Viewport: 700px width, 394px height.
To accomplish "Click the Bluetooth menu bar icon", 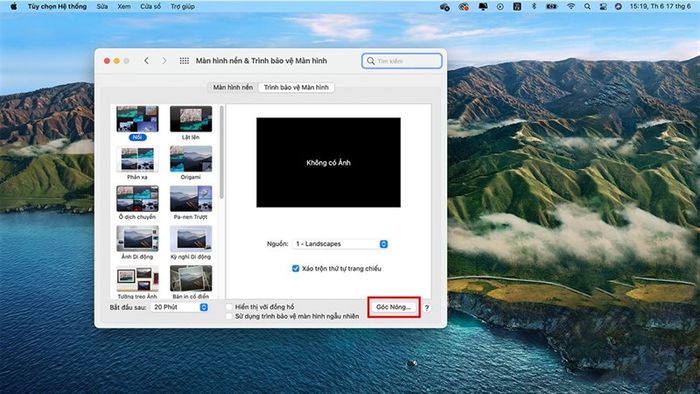I will 534,7.
